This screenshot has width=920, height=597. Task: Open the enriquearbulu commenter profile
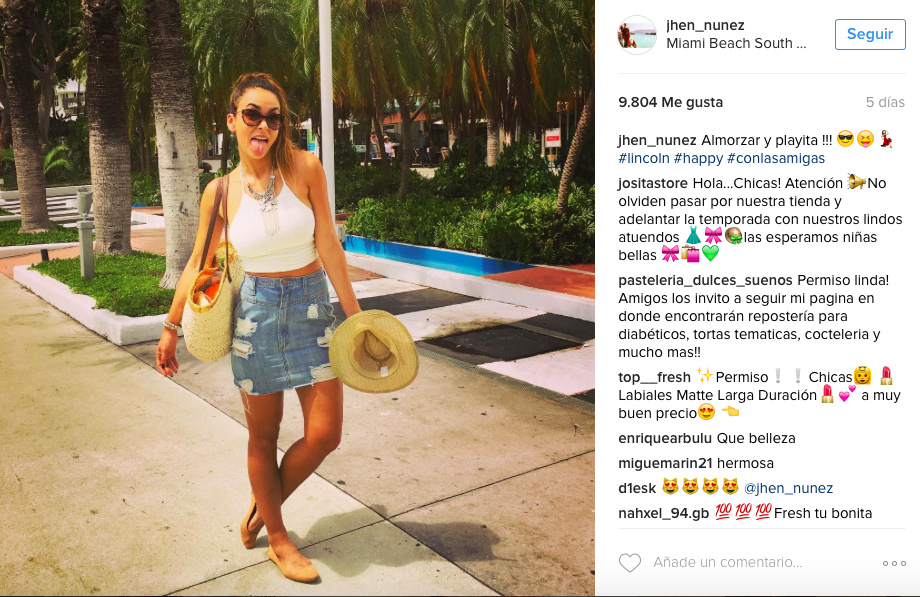[x=665, y=438]
